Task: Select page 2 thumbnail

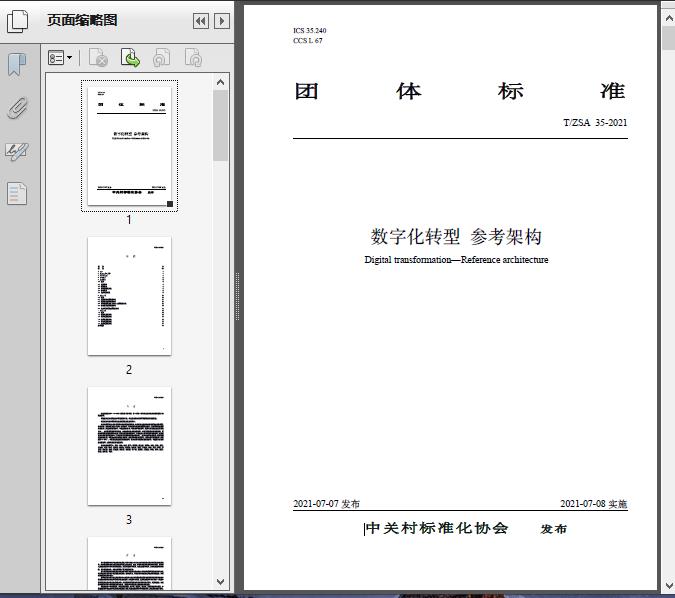Action: pos(130,296)
